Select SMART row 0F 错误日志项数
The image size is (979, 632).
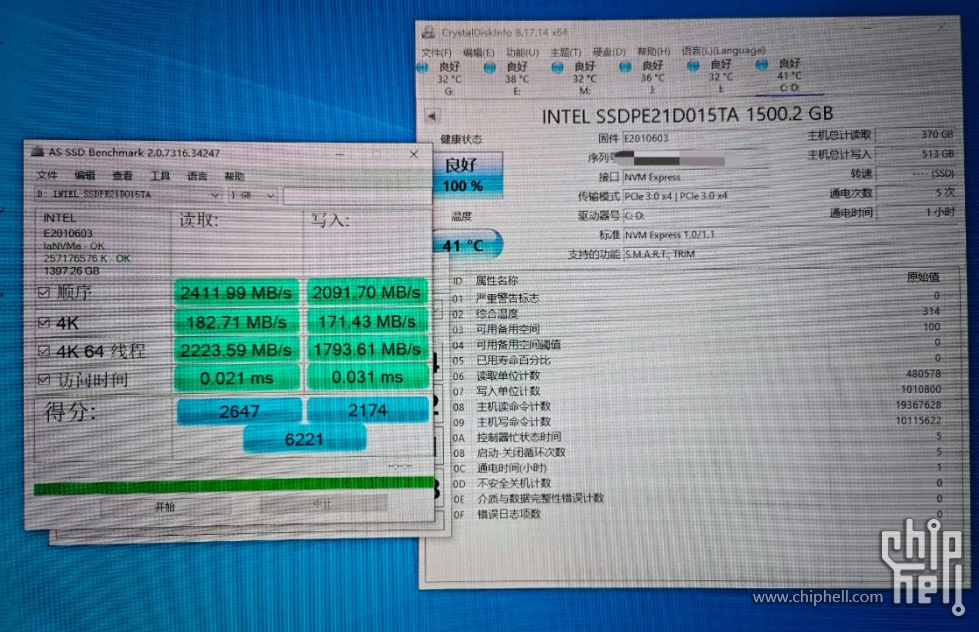(x=696, y=514)
